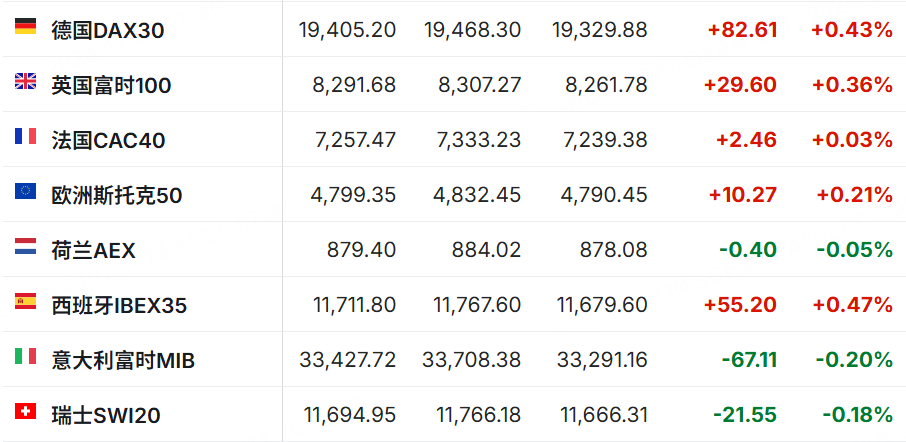Click the German flag icon
The height and width of the screenshot is (442, 906).
coord(25,26)
